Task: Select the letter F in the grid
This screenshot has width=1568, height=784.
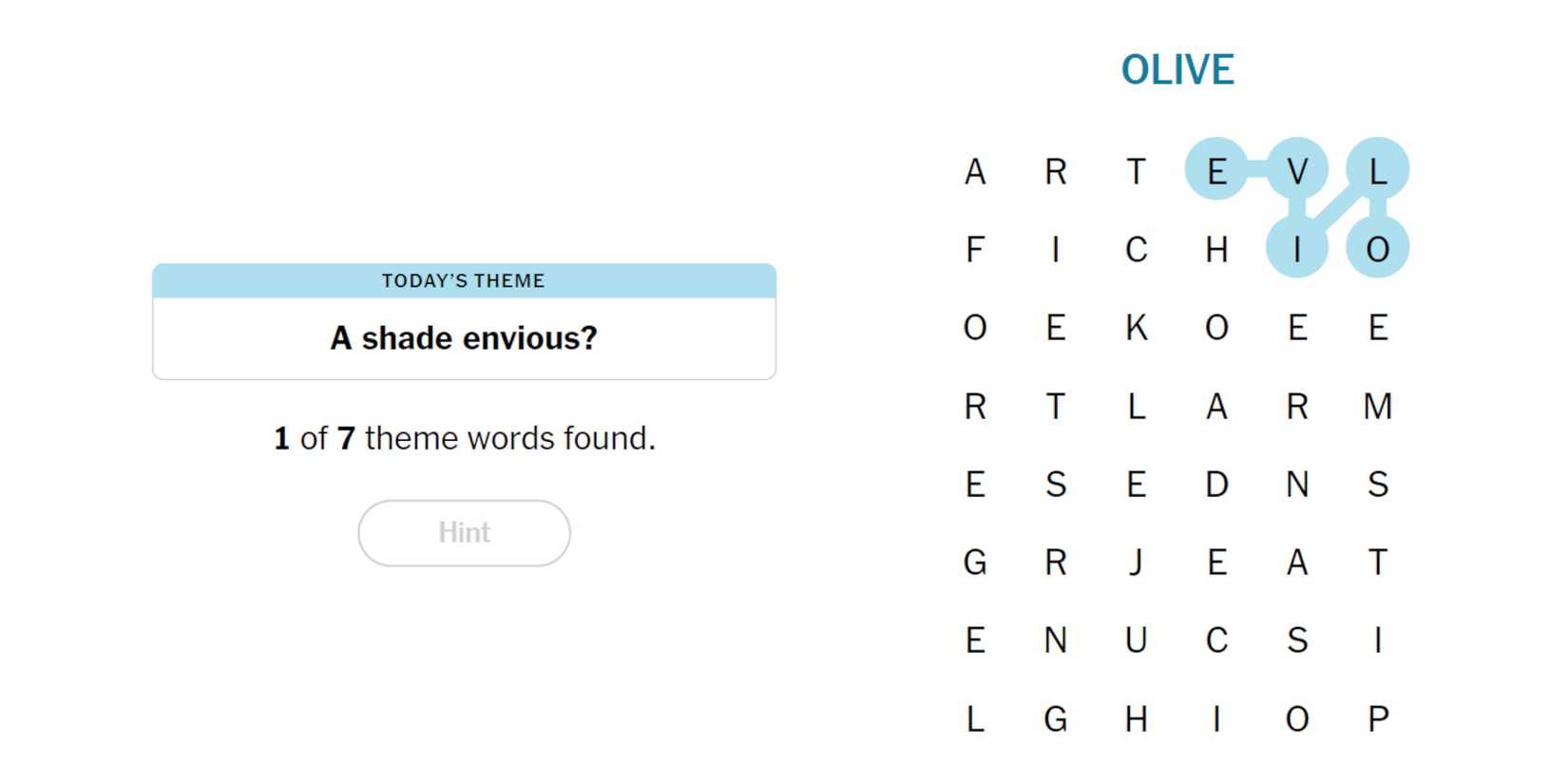Action: click(974, 250)
